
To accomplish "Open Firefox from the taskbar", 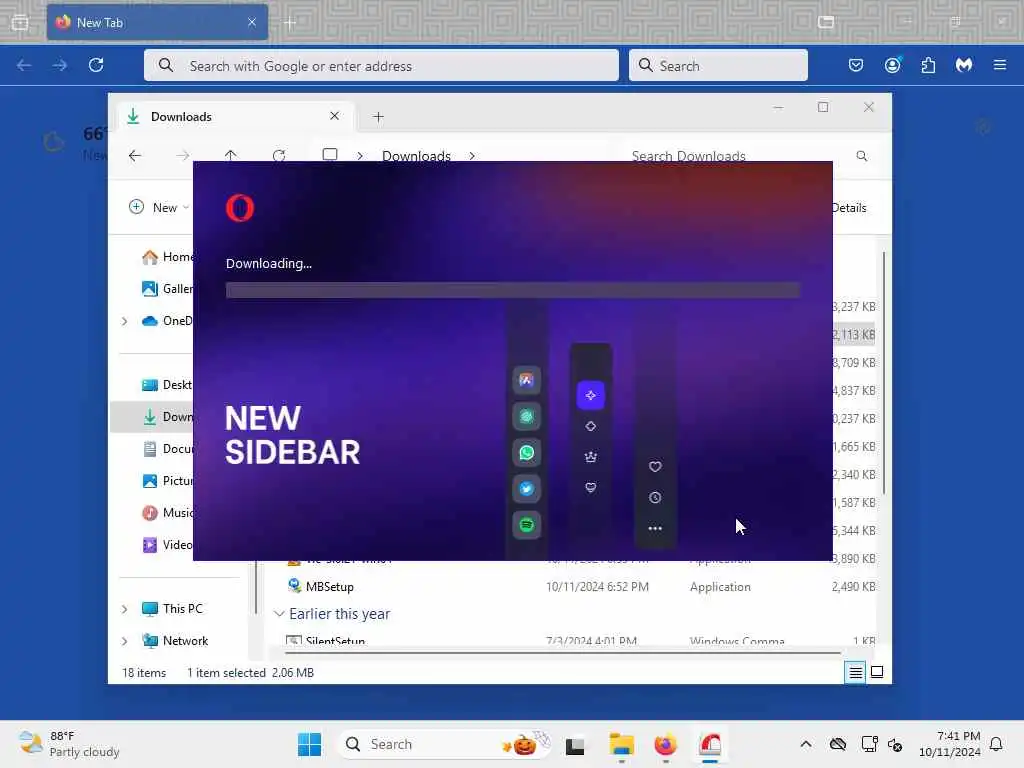I will point(665,744).
